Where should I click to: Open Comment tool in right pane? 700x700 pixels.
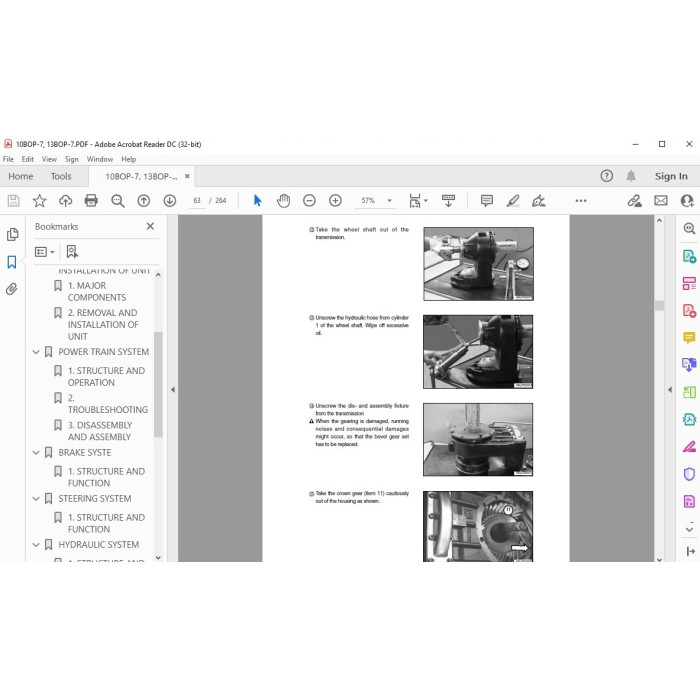689,338
